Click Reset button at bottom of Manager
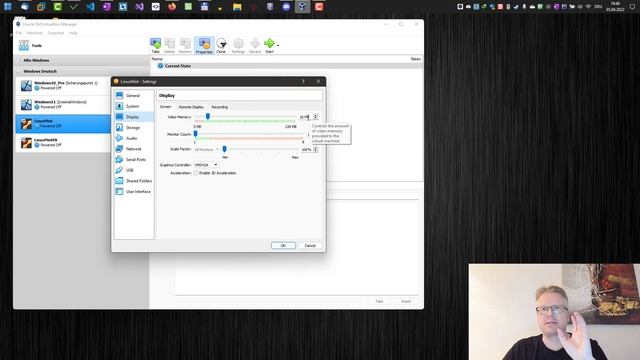 [x=406, y=301]
